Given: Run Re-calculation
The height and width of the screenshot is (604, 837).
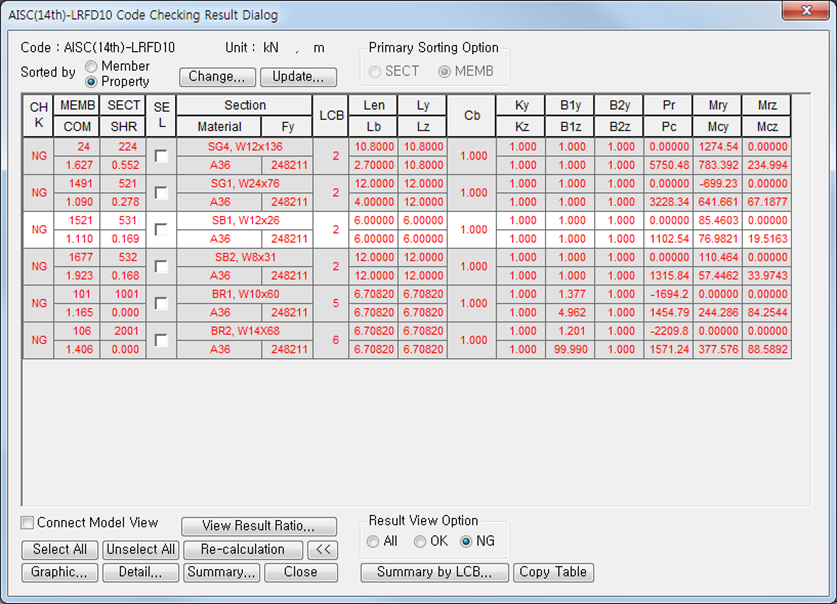Looking at the screenshot, I should point(243,549).
